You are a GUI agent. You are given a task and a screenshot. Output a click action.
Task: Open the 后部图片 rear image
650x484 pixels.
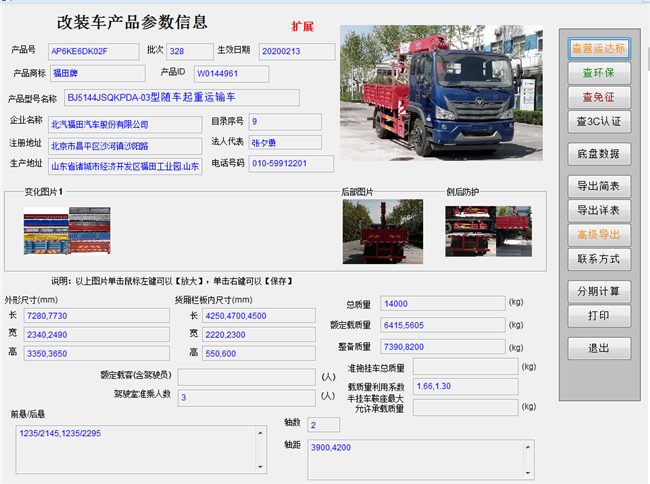pos(368,228)
